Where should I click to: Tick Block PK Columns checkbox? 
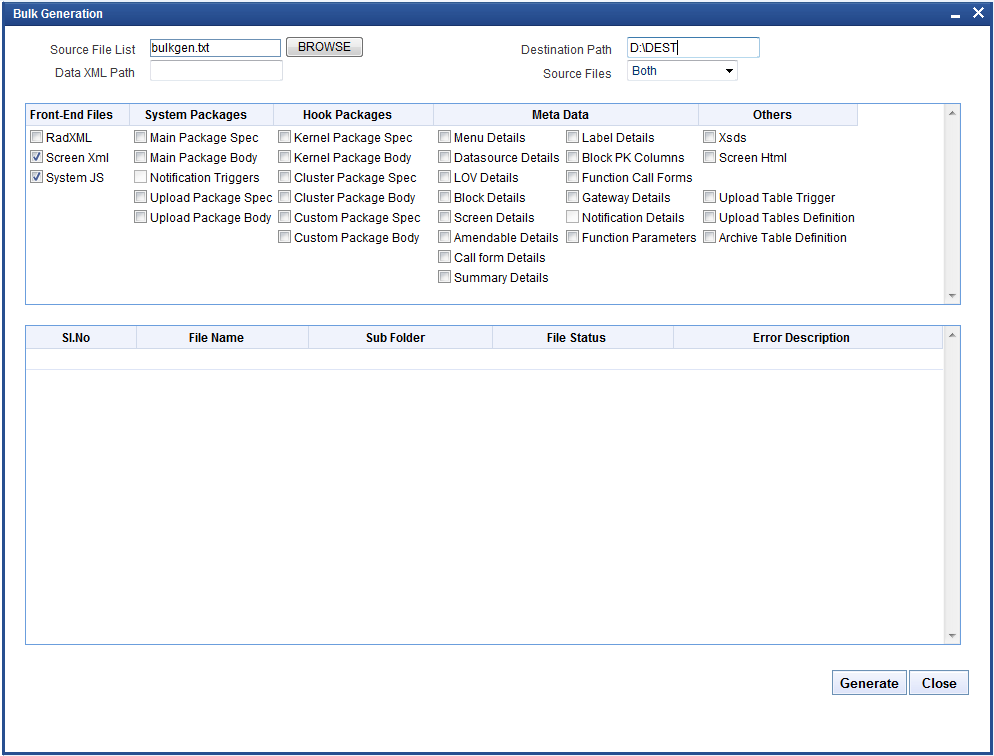572,157
